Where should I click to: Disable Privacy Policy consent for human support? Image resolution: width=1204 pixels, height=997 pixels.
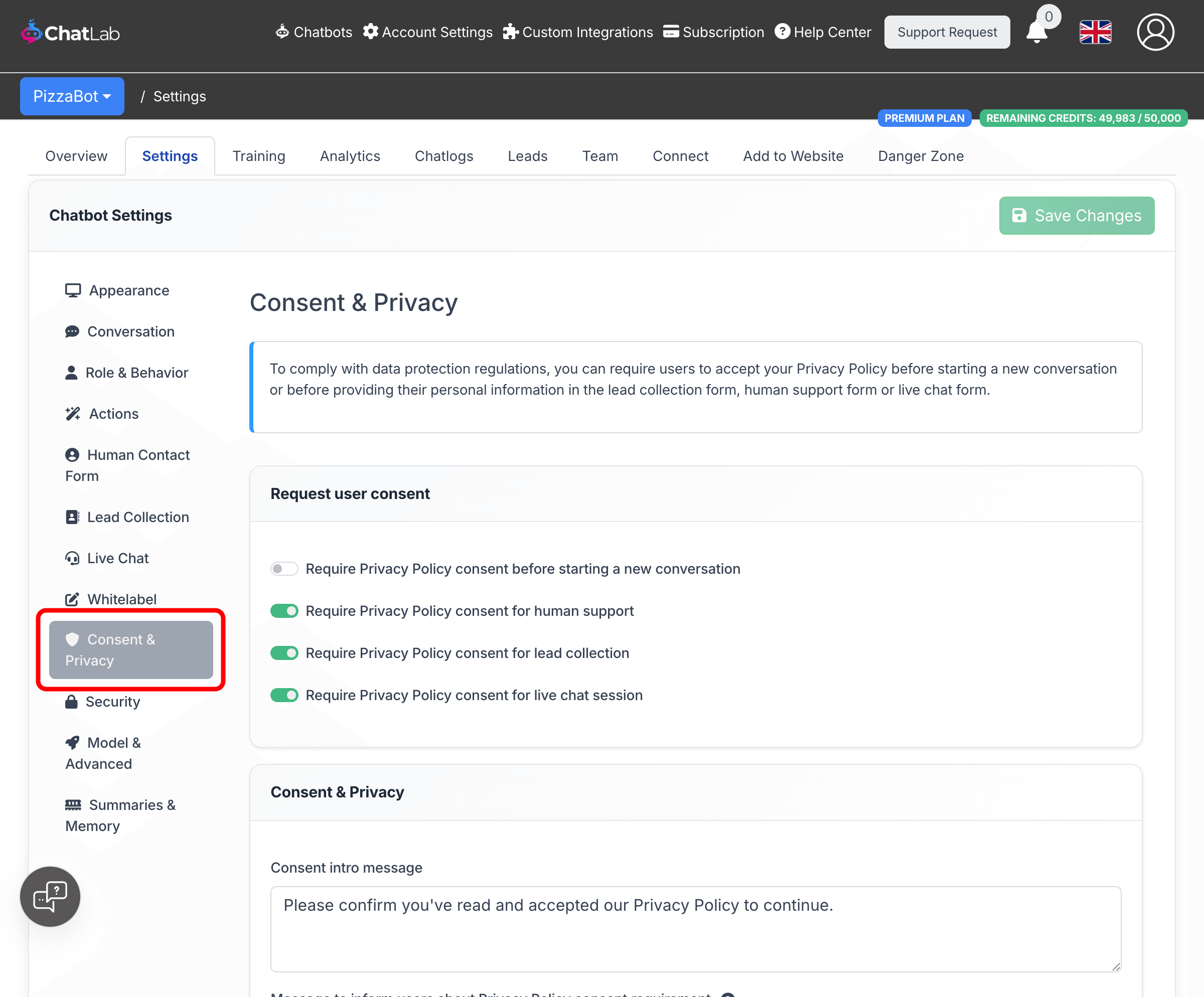tap(284, 611)
